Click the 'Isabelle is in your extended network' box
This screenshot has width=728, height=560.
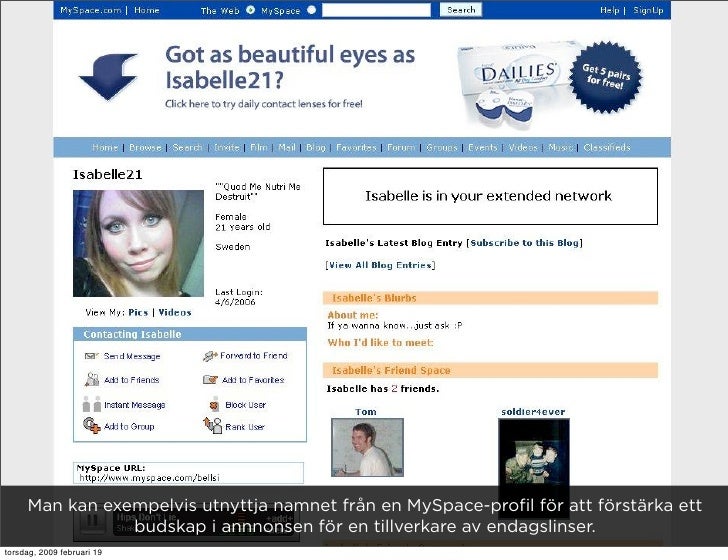(x=490, y=196)
